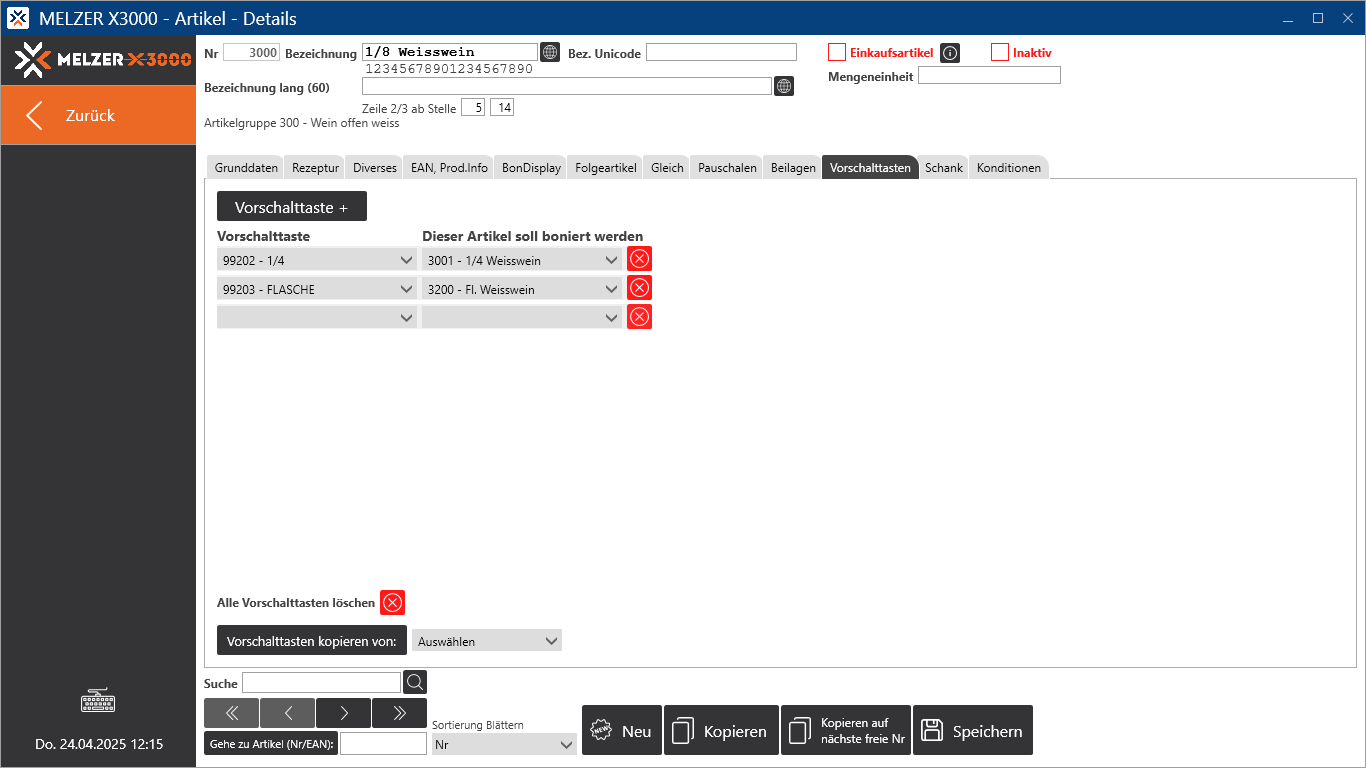1366x768 pixels.
Task: Add a row with Vorschalttaste + button
Action: [292, 207]
